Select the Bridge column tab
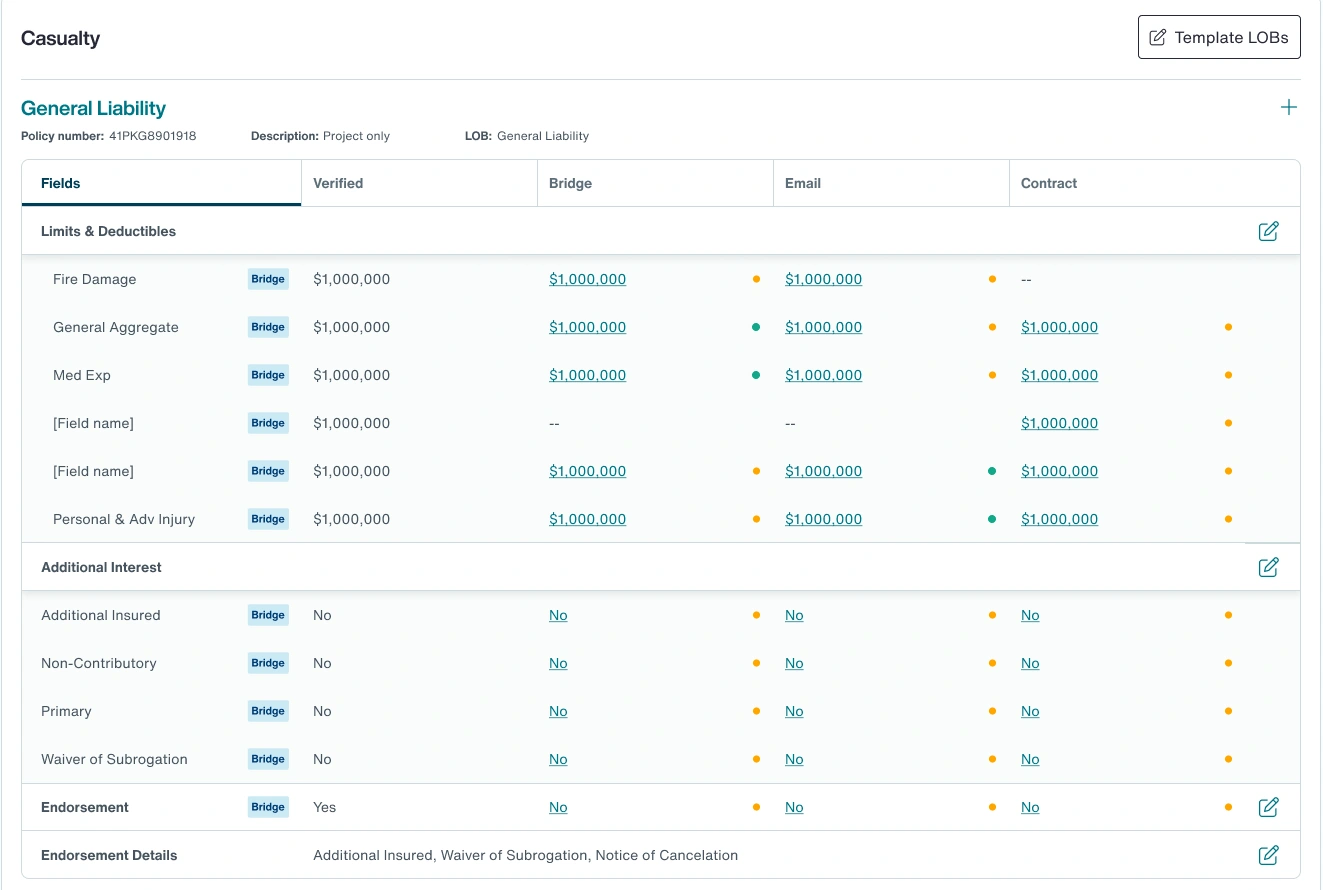The image size is (1323, 890). tap(655, 183)
